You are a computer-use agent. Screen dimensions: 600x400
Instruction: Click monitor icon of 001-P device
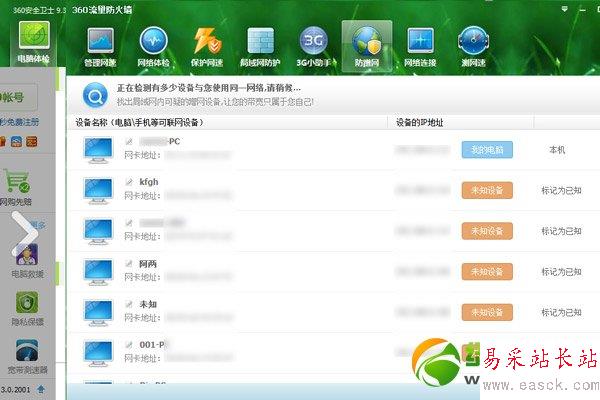coord(98,353)
